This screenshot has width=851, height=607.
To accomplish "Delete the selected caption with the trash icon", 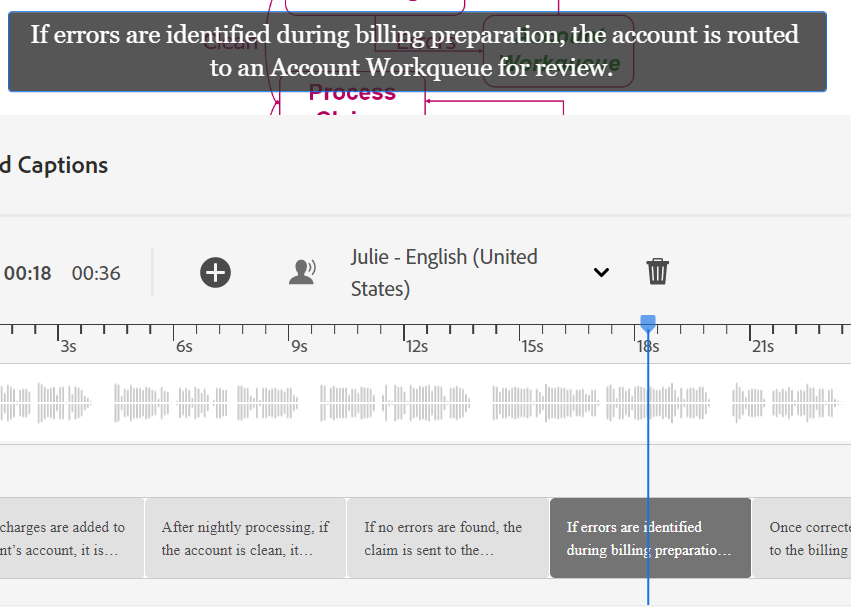I will [657, 272].
